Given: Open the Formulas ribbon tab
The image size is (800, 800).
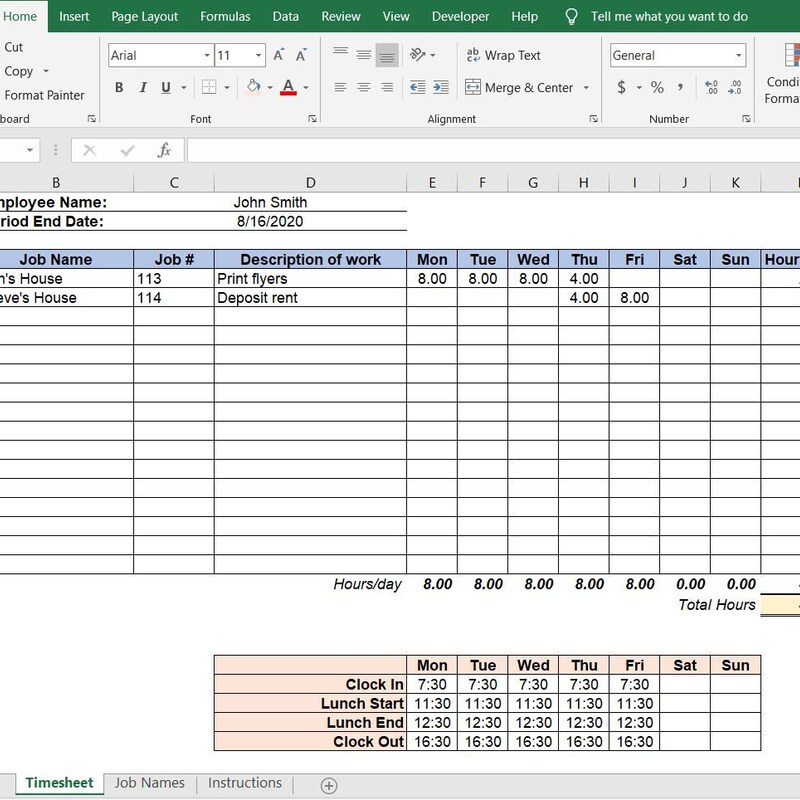Looking at the screenshot, I should pyautogui.click(x=225, y=16).
